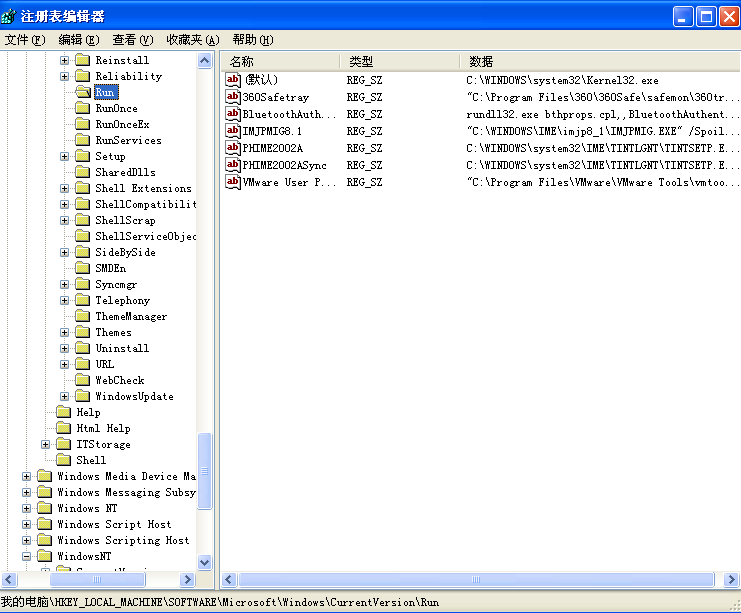The image size is (741, 613).
Task: Expand the Setup key
Action: click(65, 156)
